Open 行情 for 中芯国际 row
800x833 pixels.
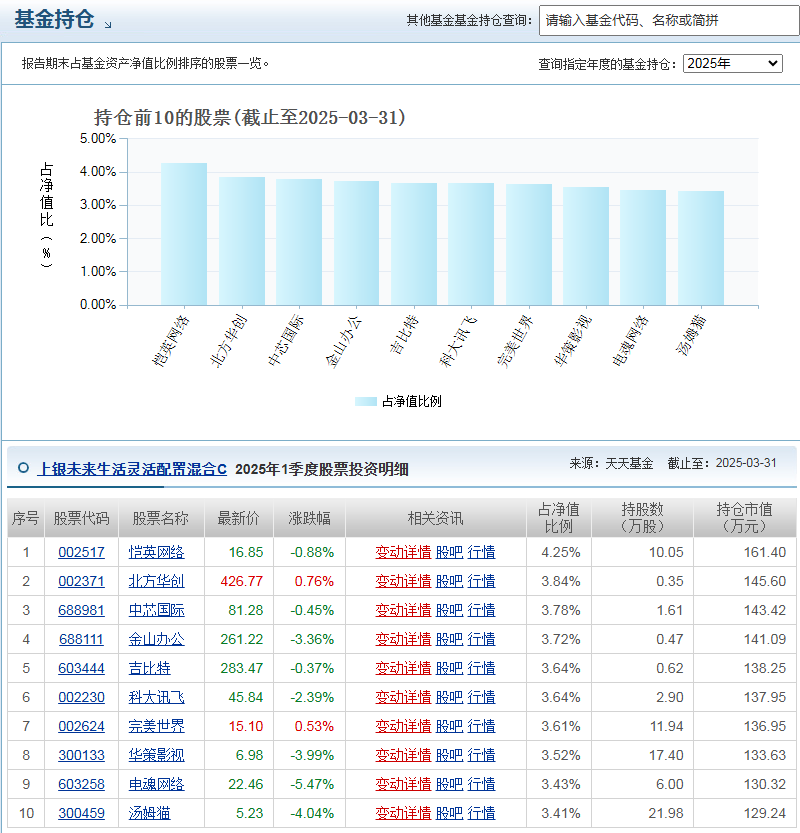[x=481, y=610]
